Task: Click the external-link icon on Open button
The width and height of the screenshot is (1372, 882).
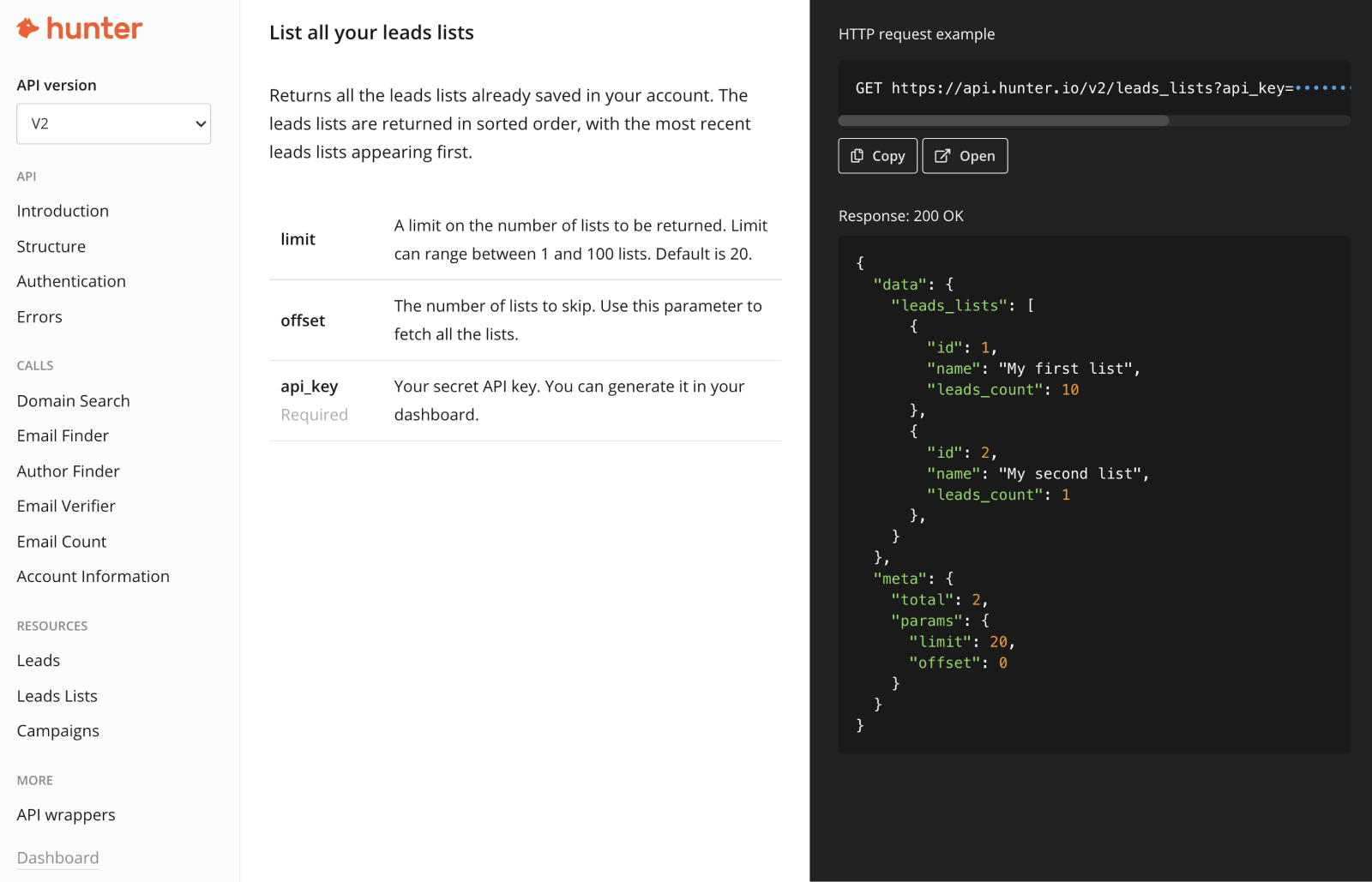Action: pyautogui.click(x=942, y=155)
